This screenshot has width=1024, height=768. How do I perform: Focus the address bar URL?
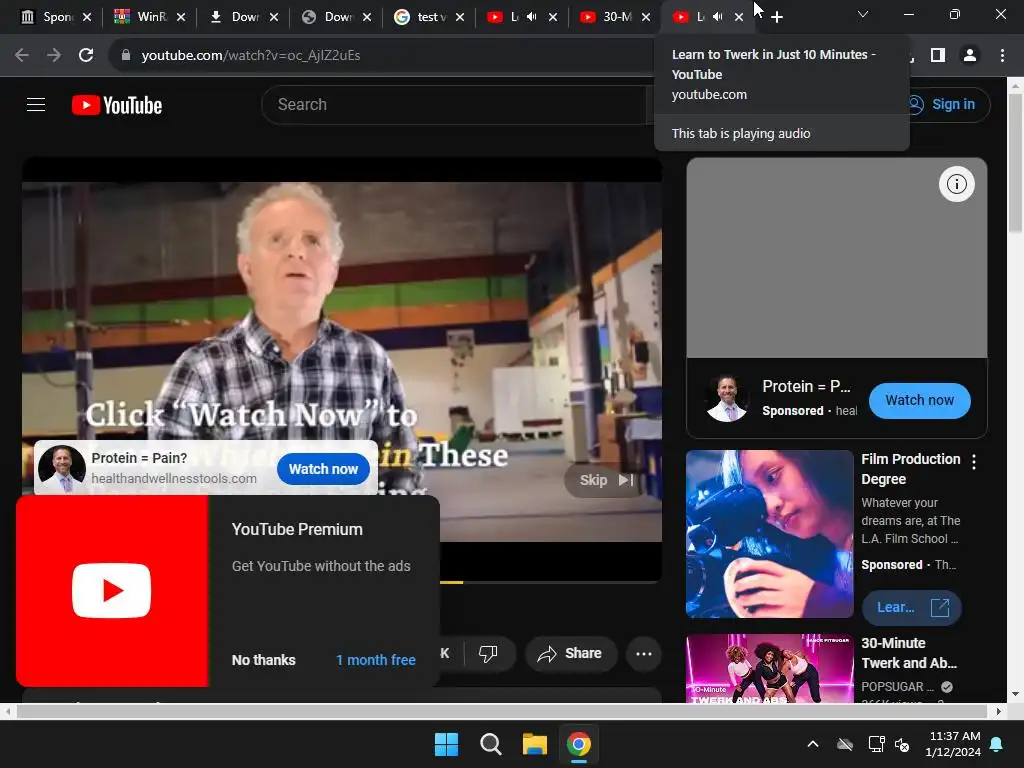tap(251, 56)
